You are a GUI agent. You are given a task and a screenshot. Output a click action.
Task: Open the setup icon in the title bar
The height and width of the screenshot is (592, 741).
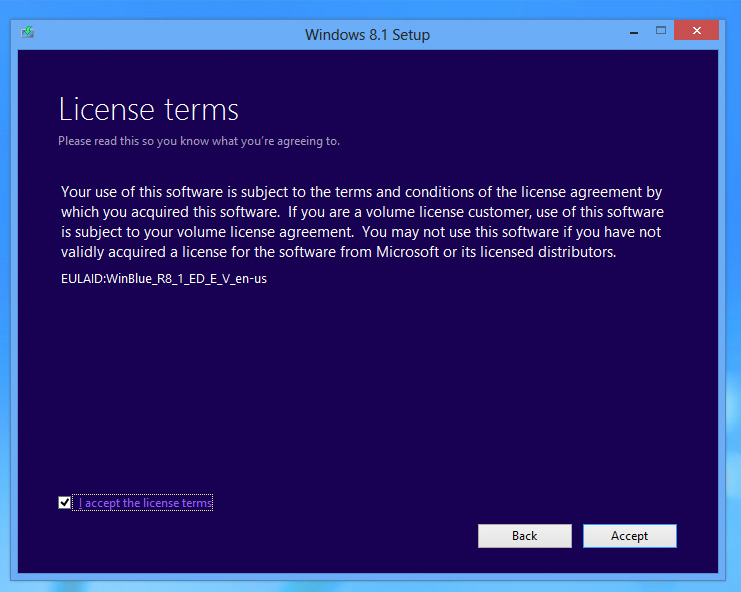click(27, 32)
